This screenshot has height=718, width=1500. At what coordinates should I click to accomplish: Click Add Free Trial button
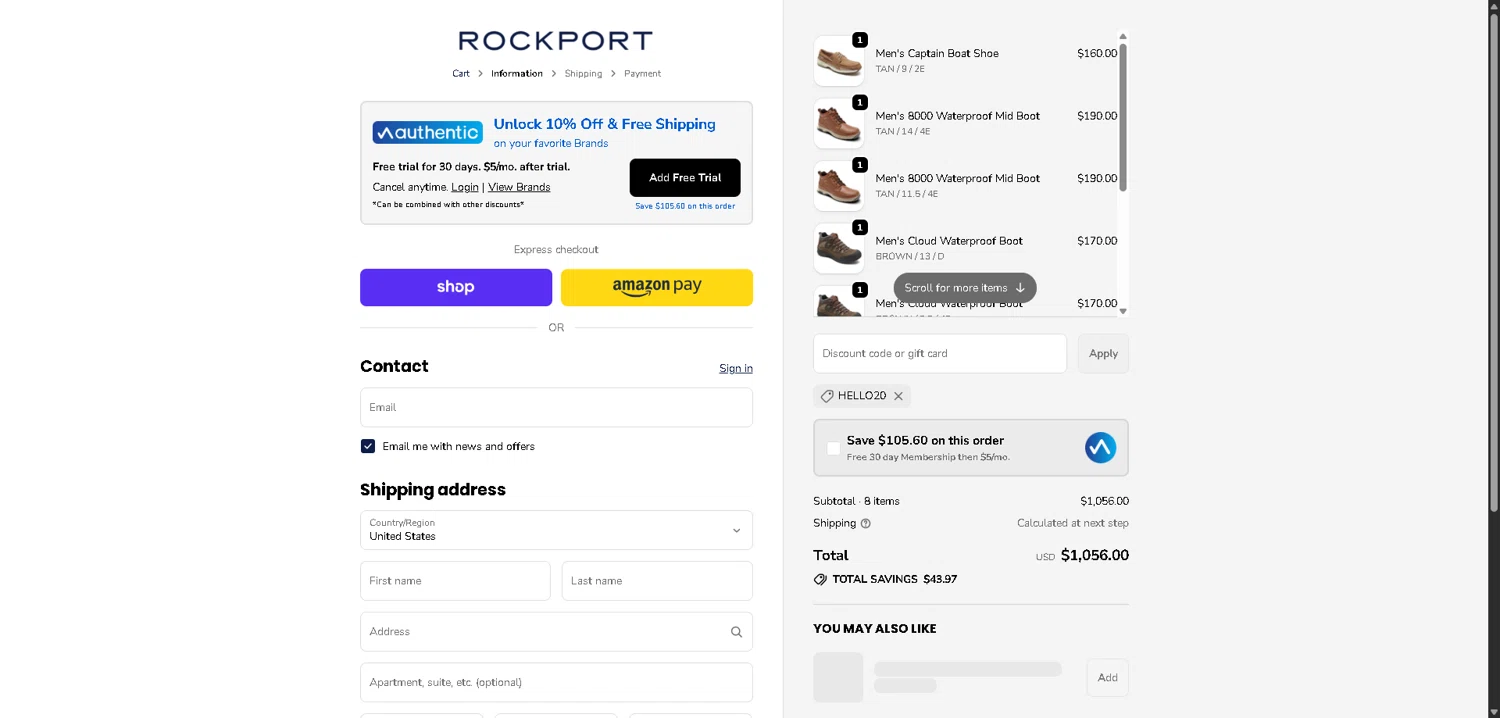pos(685,178)
